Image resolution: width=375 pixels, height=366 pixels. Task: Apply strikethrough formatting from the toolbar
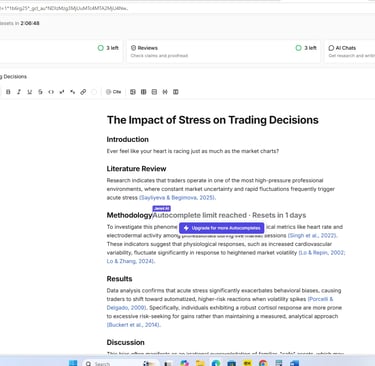click(40, 92)
